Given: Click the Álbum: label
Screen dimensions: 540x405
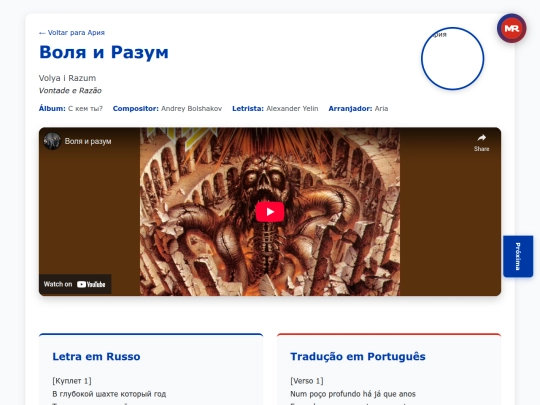Looking at the screenshot, I should point(52,108).
